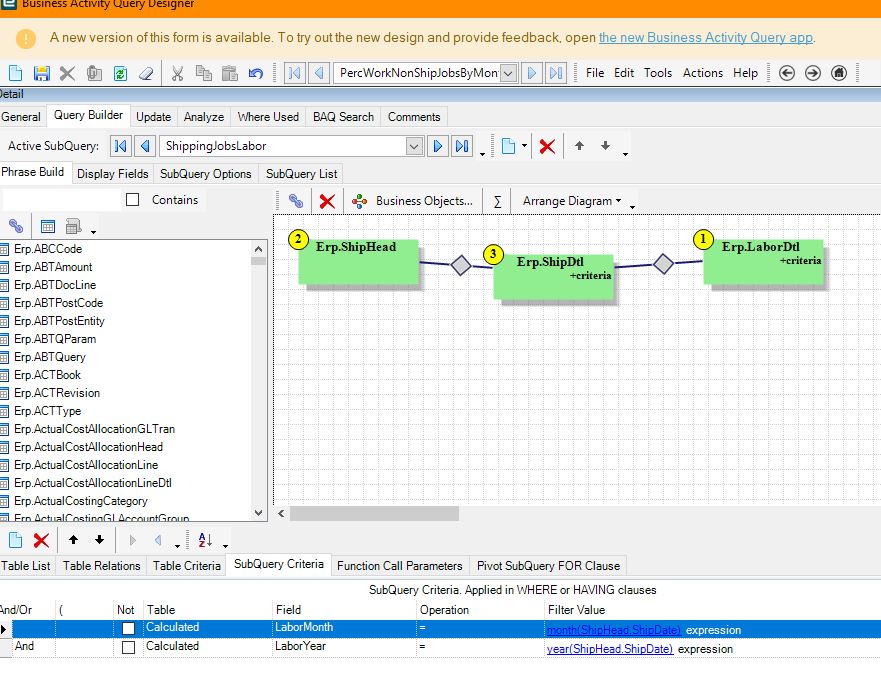Select Erp.ABTQuery in table list

(x=49, y=357)
